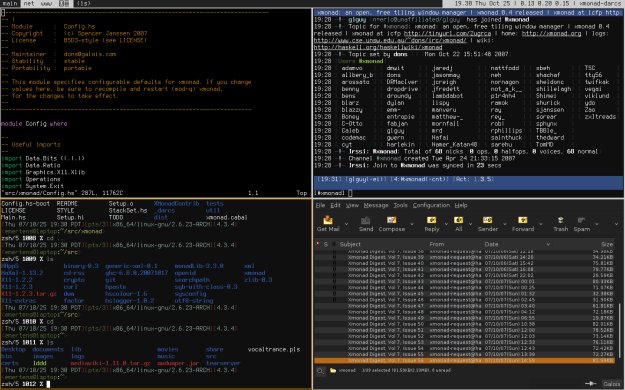
Task: Sort messages by the Date column header
Action: (x=491, y=244)
